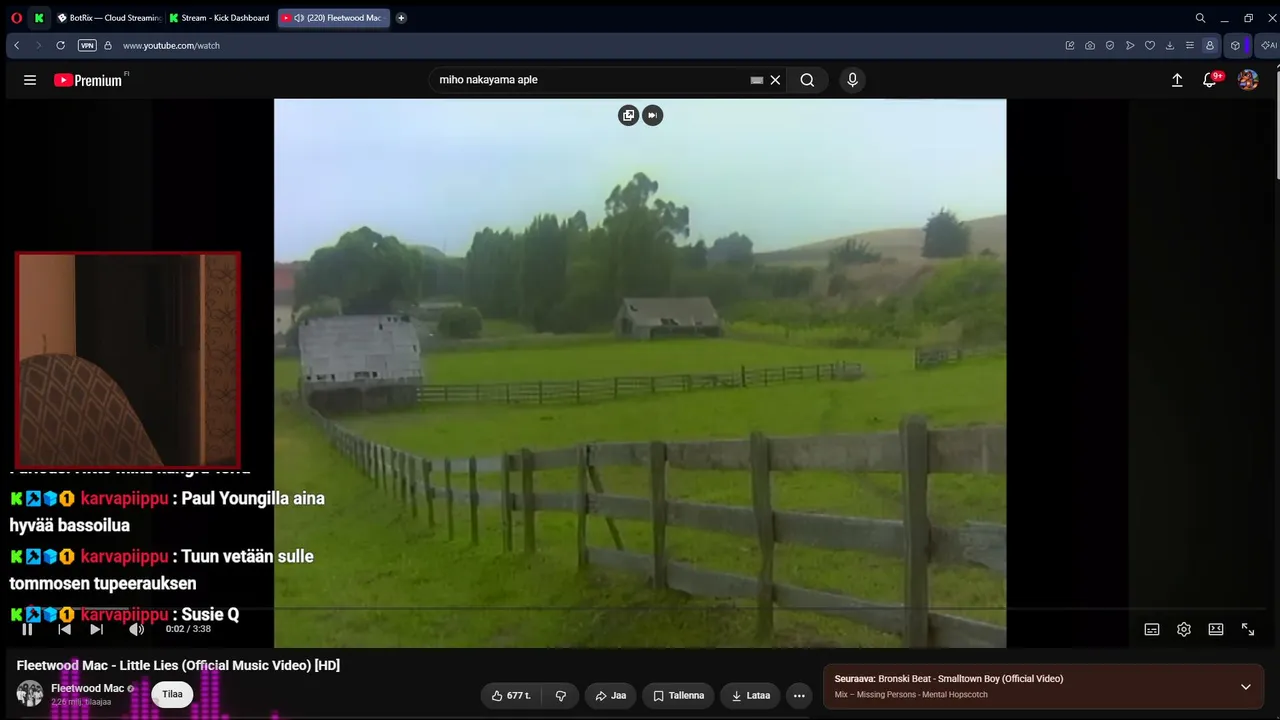1280x720 pixels.
Task: Open the Opera main menu
Action: tap(16, 18)
